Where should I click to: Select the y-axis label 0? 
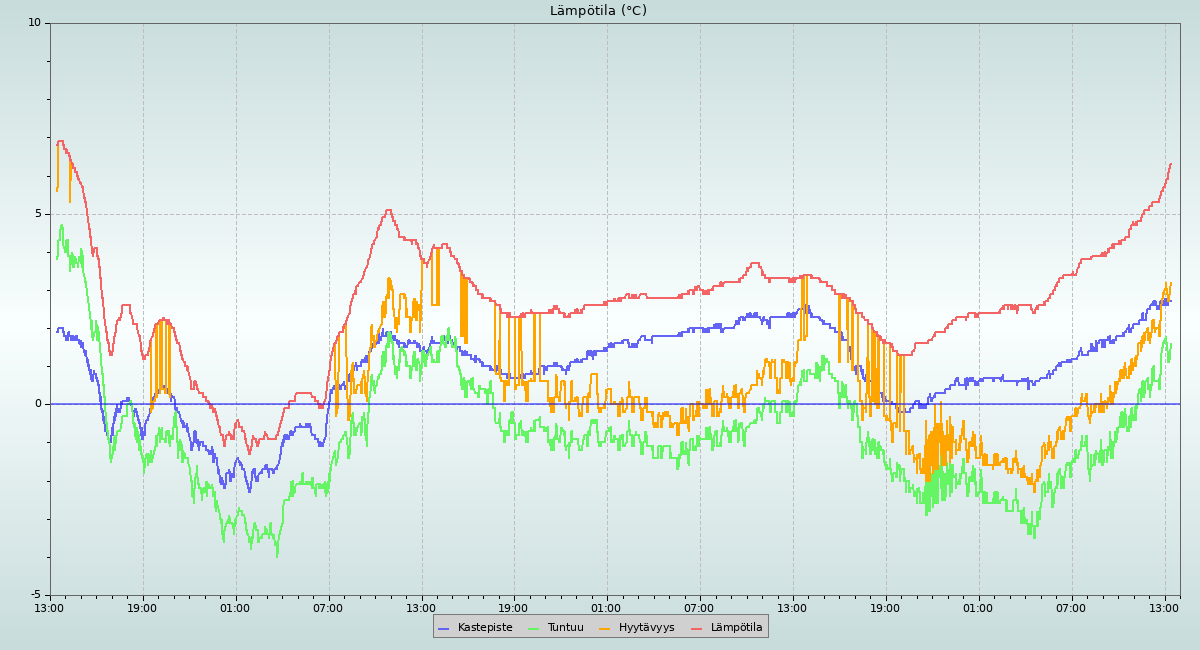point(38,404)
